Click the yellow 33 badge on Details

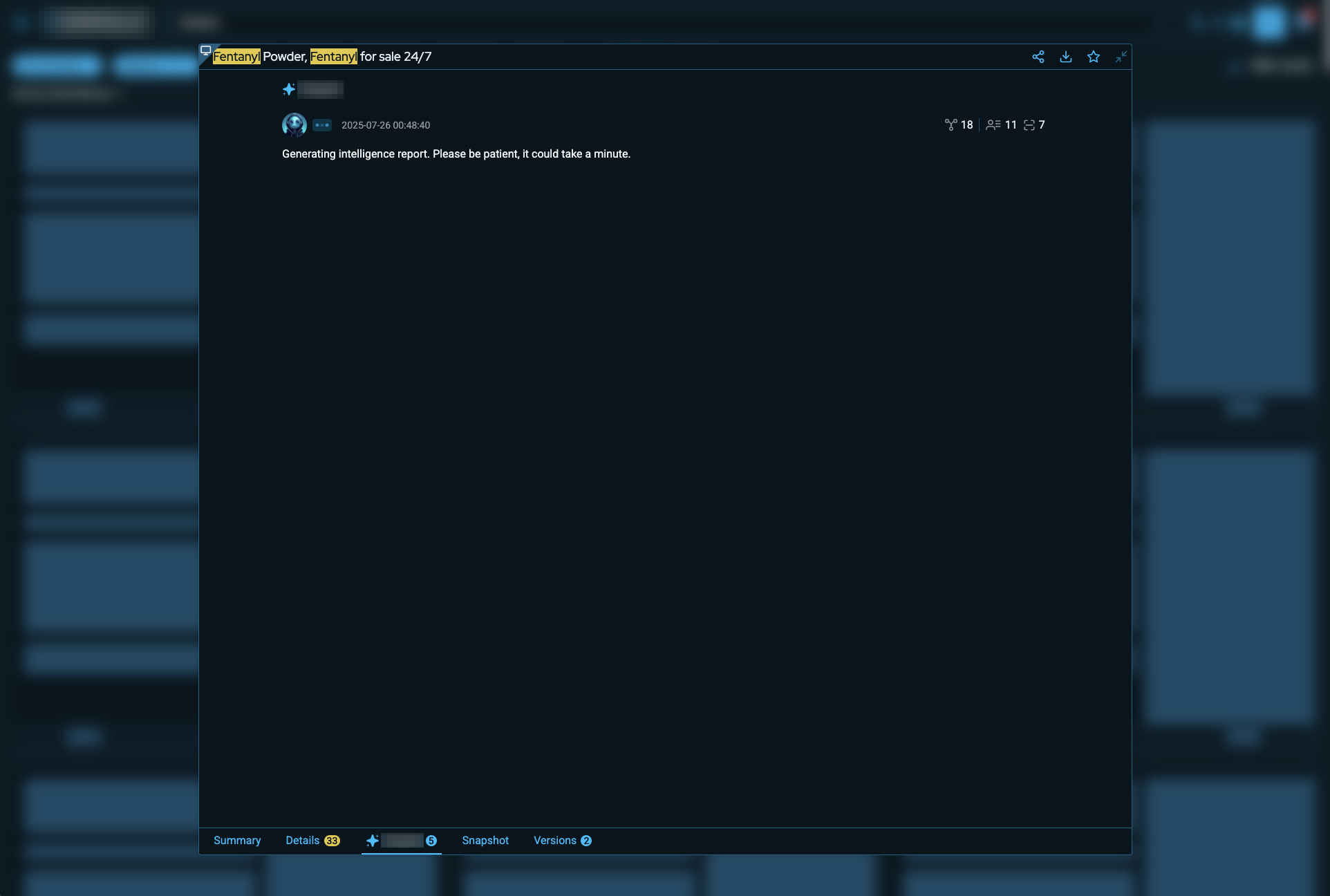click(332, 841)
